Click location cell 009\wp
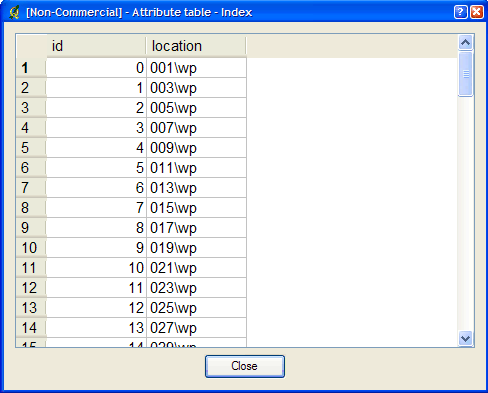Viewport: 488px width, 393px height. click(x=196, y=148)
